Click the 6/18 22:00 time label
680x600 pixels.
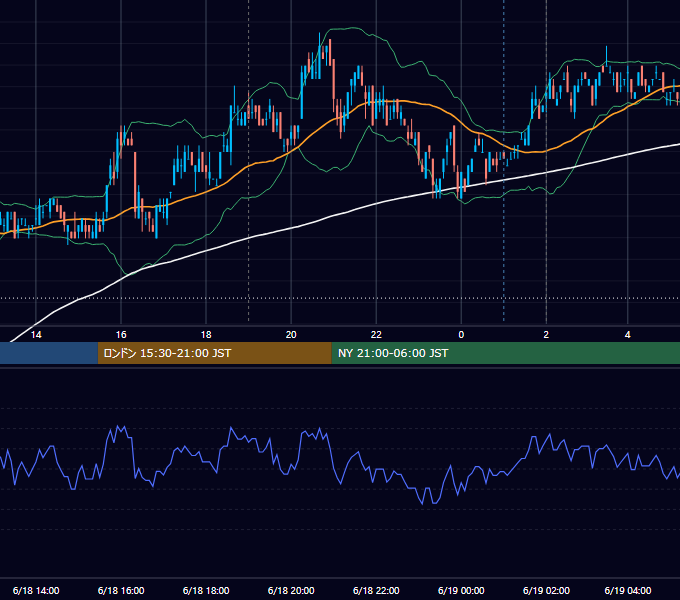coord(376,590)
